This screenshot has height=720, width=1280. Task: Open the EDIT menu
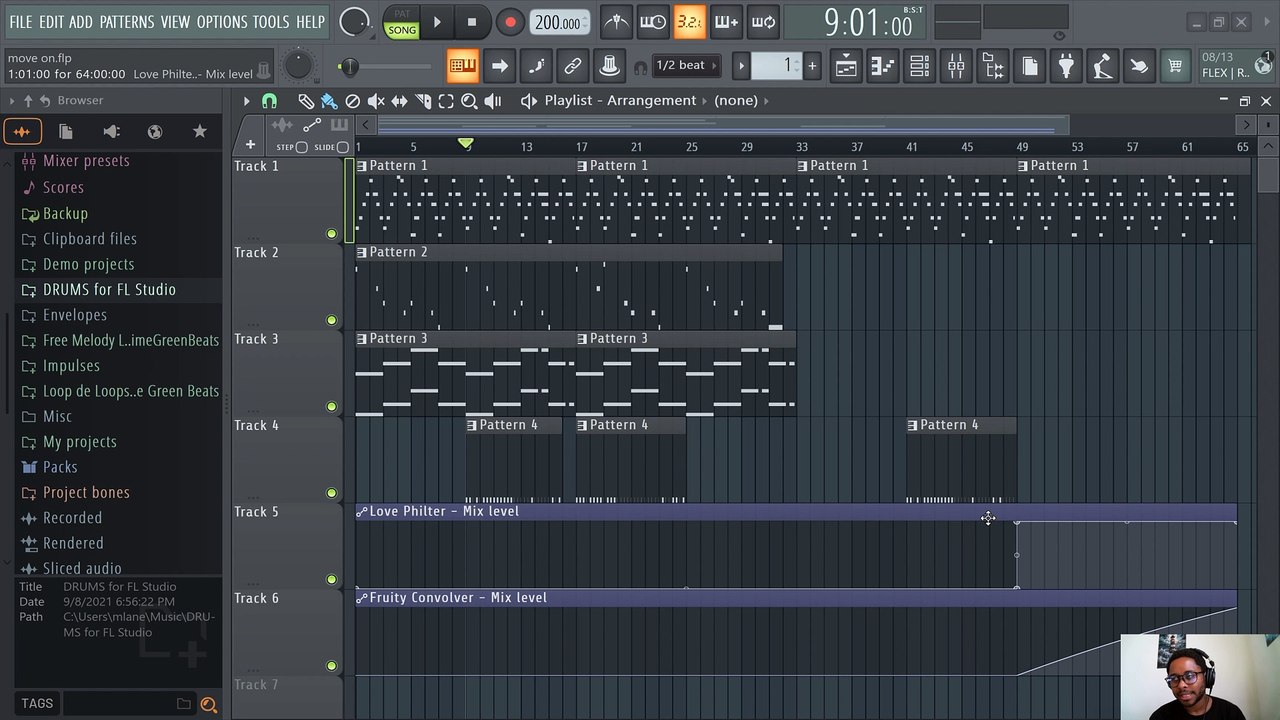(x=51, y=22)
